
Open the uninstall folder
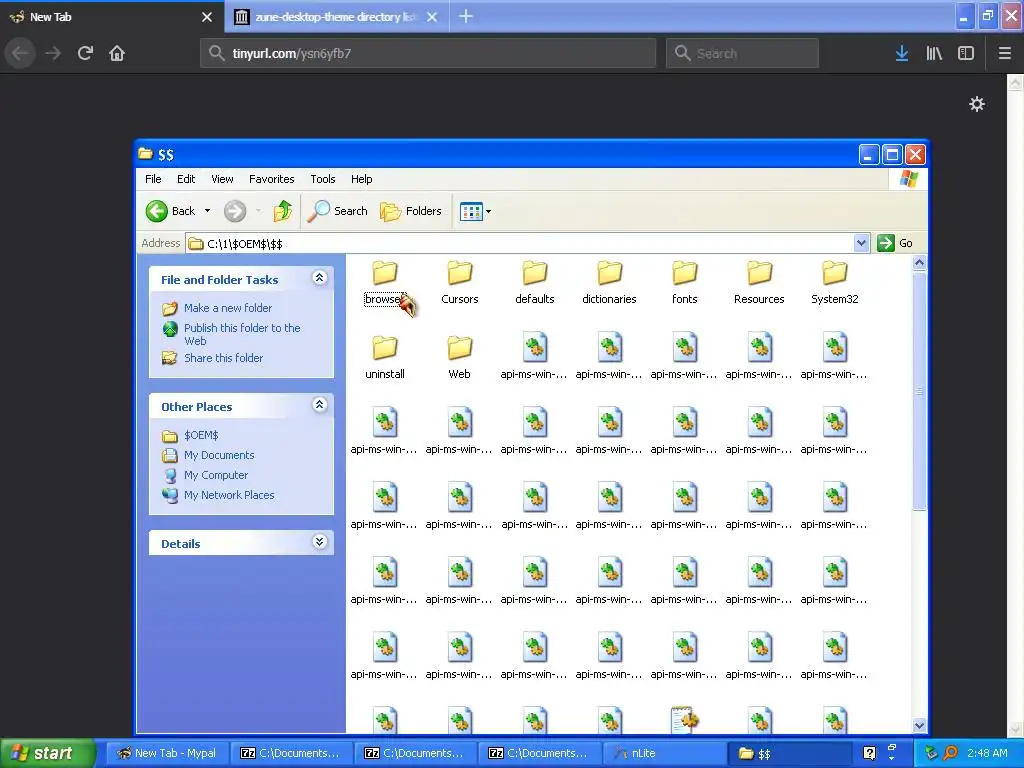[x=385, y=358]
